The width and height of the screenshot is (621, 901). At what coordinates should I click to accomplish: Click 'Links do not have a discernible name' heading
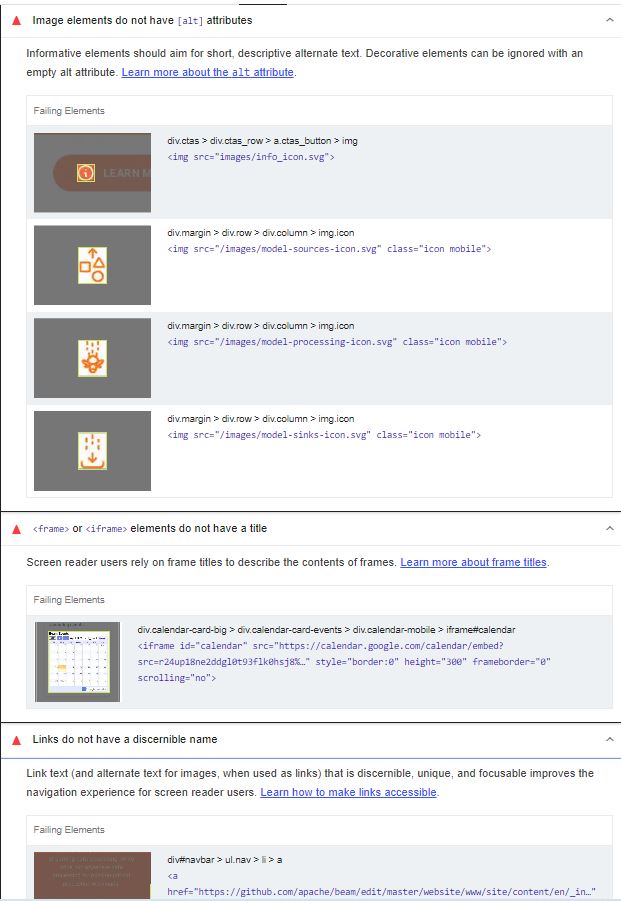125,739
